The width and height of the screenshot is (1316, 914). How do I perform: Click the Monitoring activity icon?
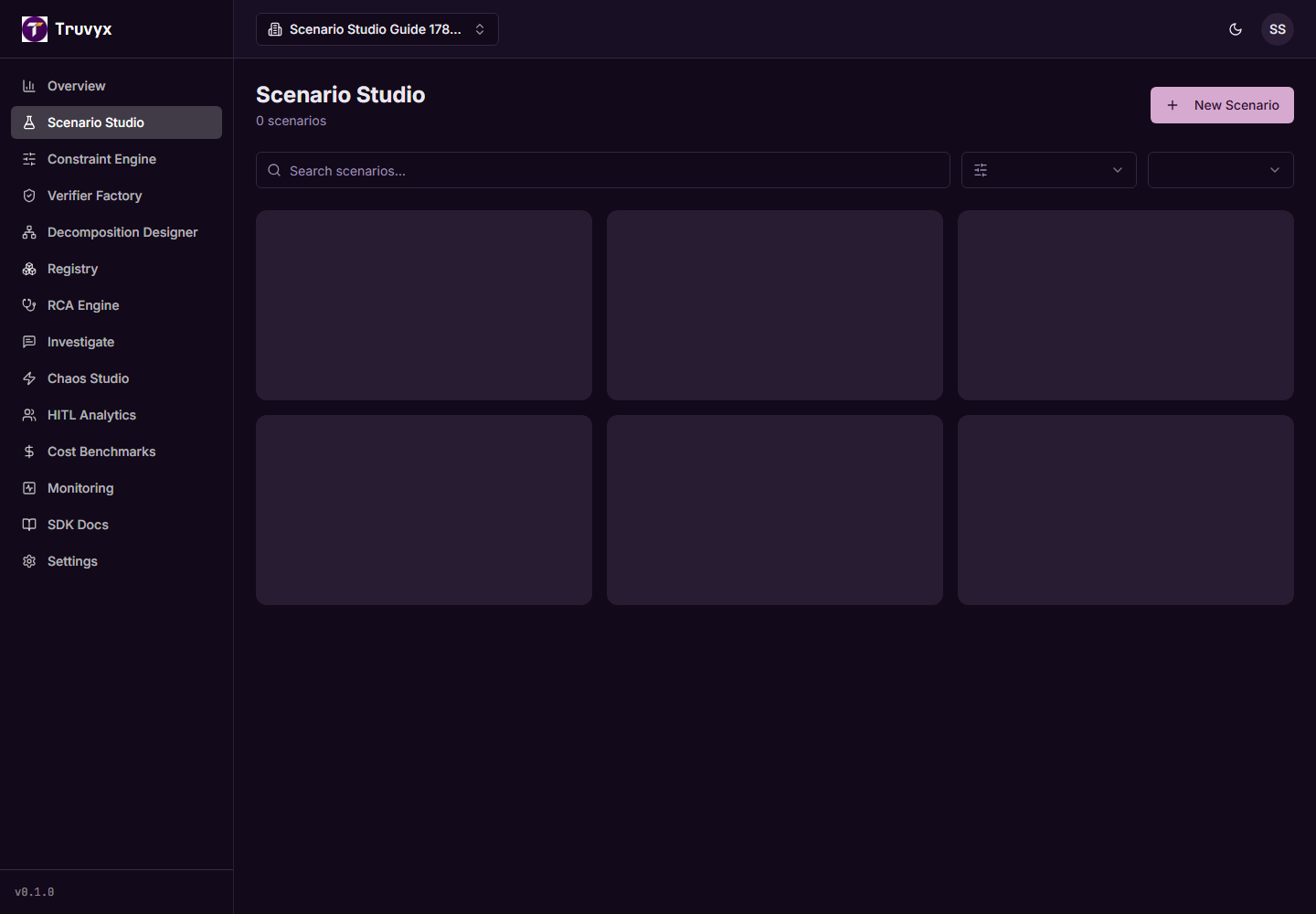29,488
